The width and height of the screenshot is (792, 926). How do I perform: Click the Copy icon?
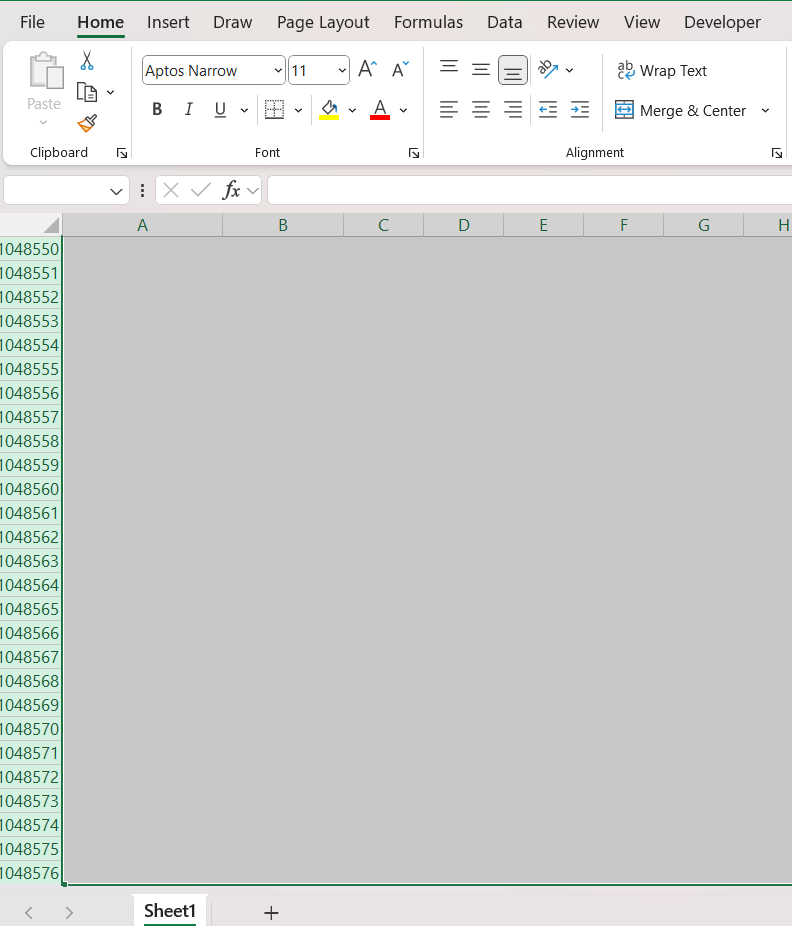tap(87, 92)
